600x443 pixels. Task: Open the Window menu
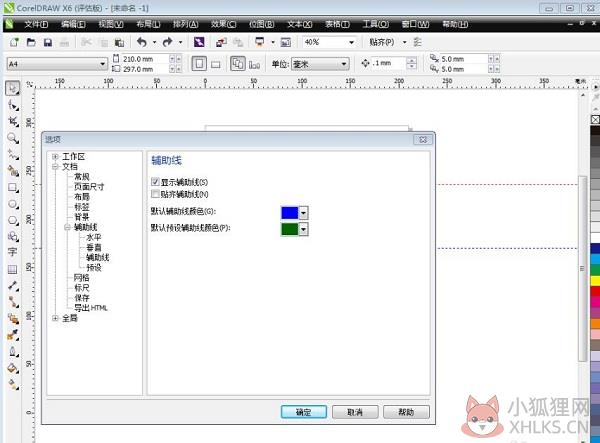tap(415, 24)
